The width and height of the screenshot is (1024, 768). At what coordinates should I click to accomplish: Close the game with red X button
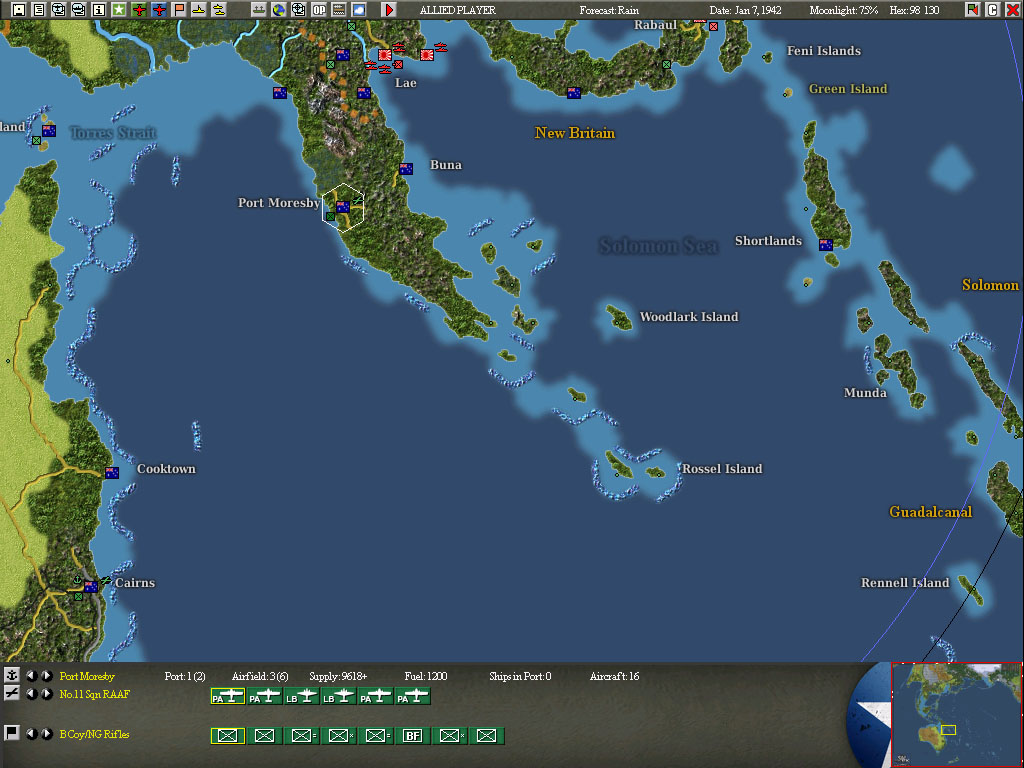point(1012,9)
